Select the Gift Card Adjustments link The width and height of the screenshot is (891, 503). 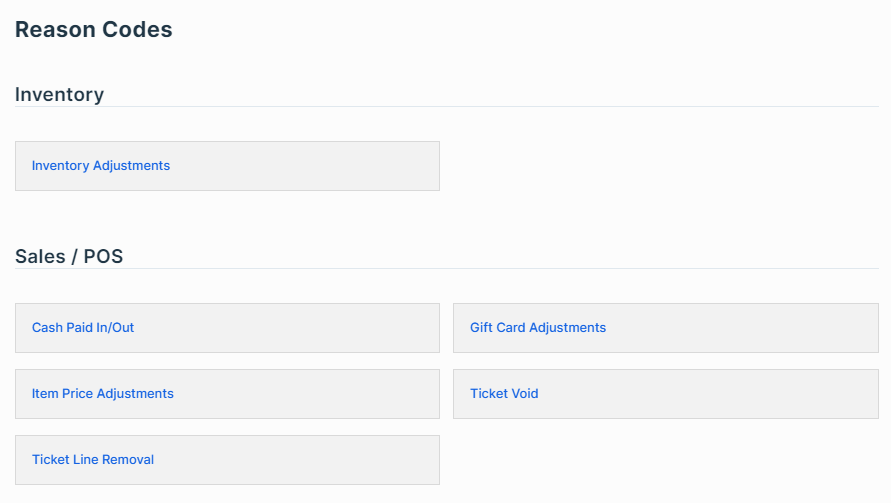pyautogui.click(x=538, y=327)
